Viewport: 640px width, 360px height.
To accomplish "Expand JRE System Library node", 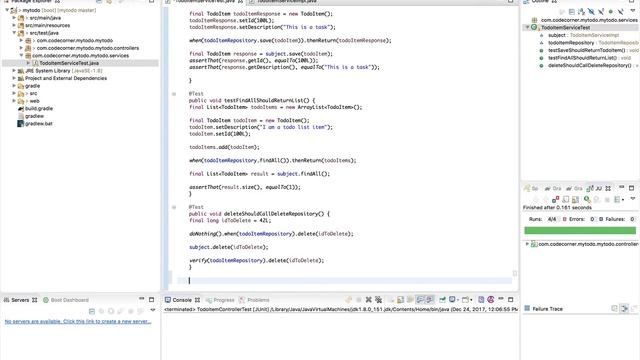I will click(14, 71).
